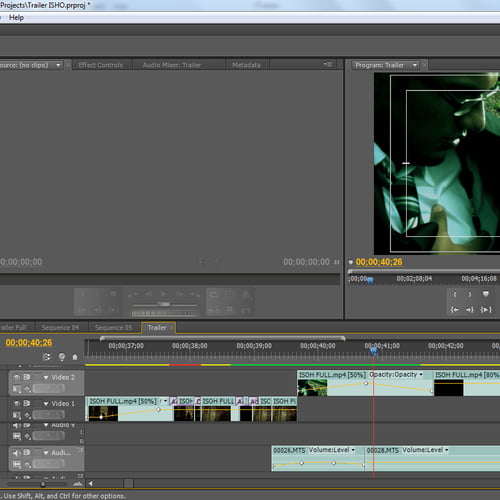Mute the Audi... track speaker toggle

(17, 453)
